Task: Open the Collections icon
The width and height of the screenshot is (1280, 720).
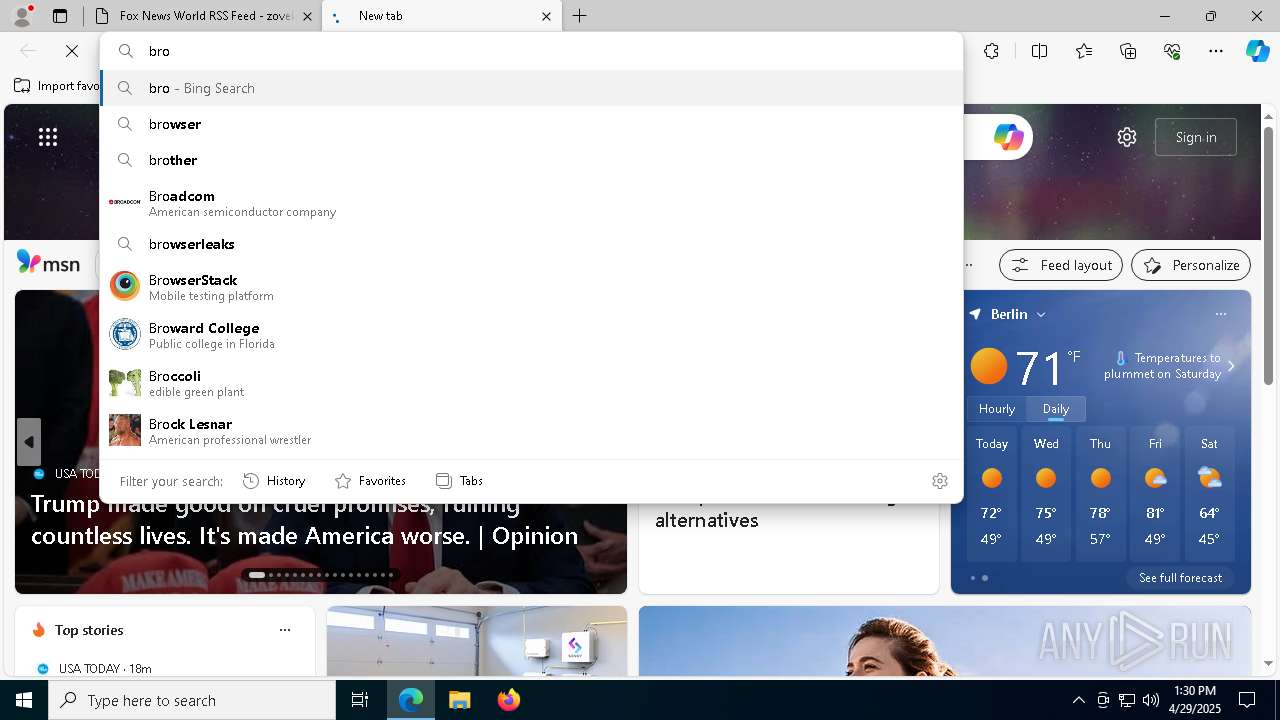Action: [1128, 51]
